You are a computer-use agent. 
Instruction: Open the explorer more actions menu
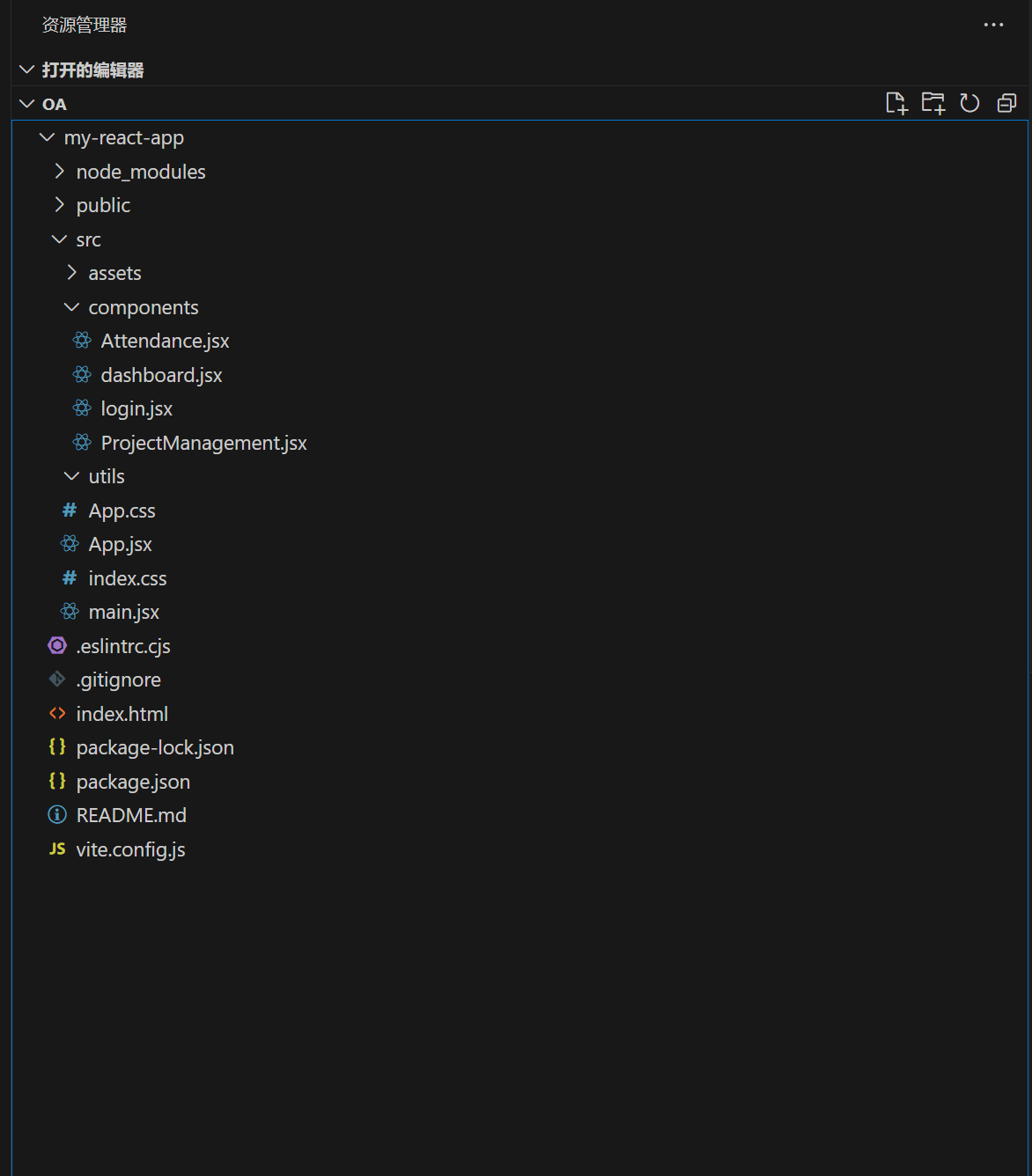(x=993, y=25)
